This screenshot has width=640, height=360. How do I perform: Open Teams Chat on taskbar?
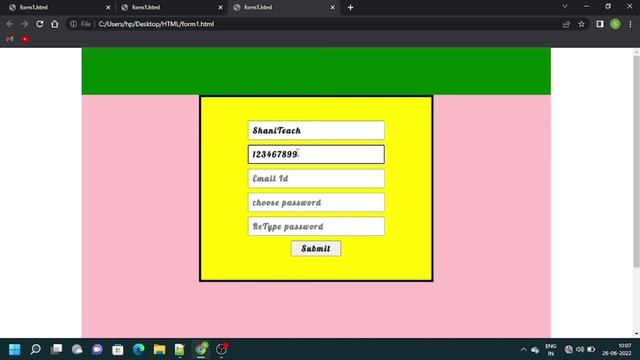(98, 349)
